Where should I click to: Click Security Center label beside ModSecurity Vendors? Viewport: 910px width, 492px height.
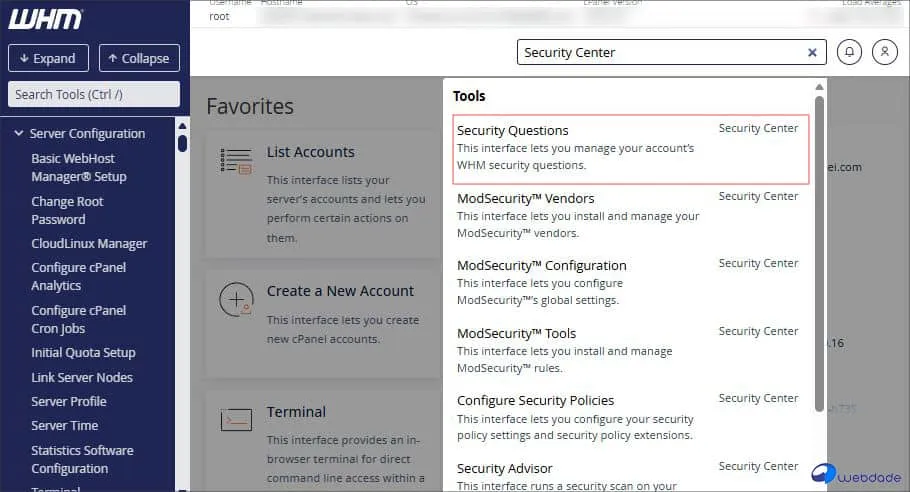tap(759, 196)
